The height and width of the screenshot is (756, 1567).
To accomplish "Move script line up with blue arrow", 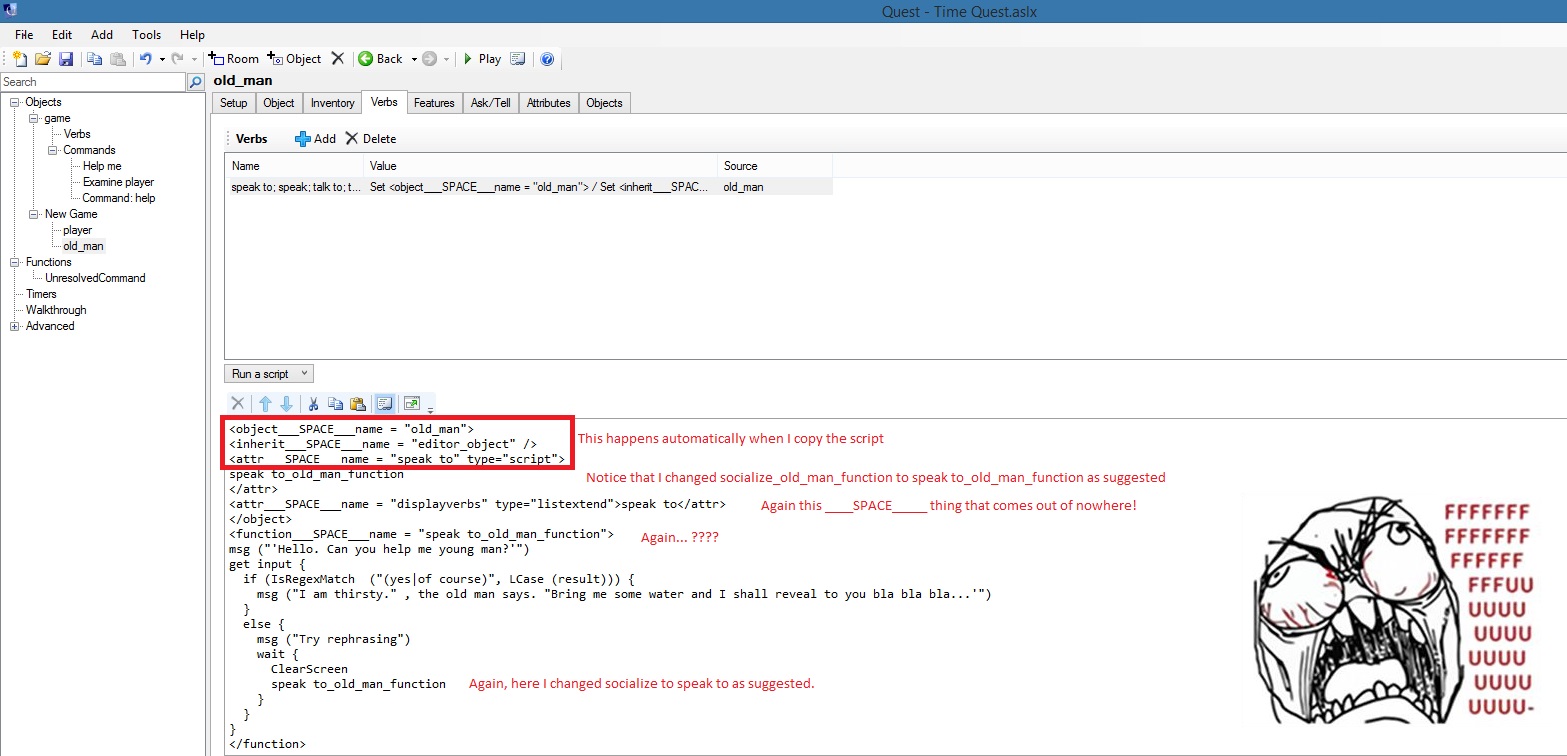I will coord(265,404).
